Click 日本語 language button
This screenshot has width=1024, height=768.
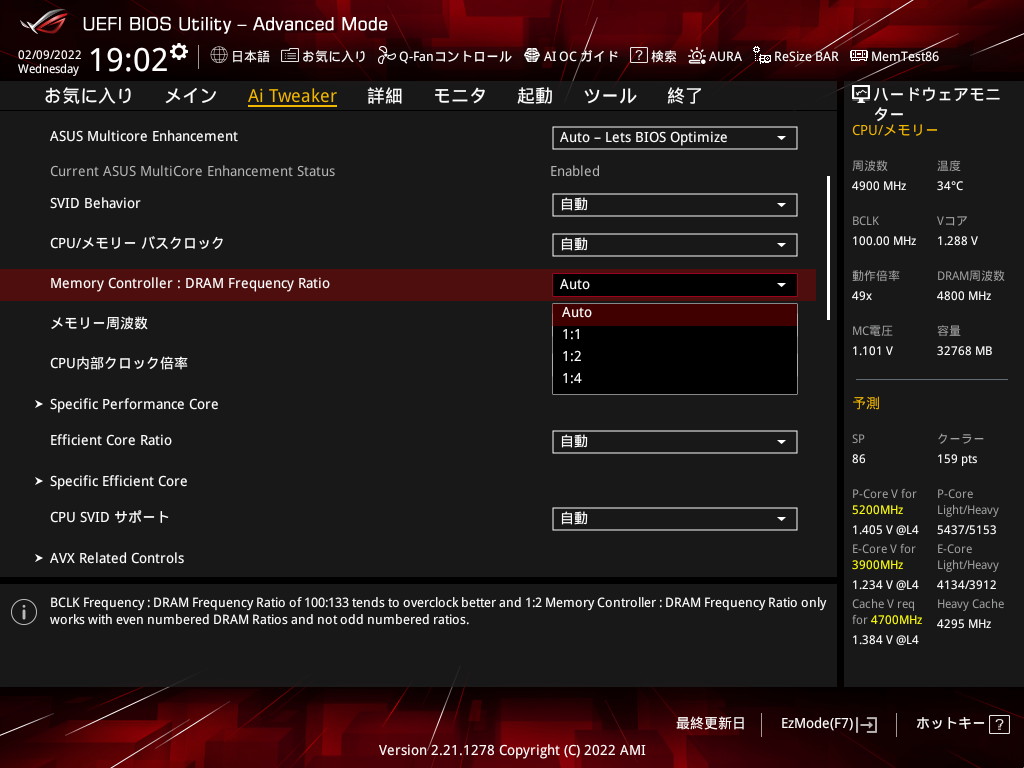250,56
